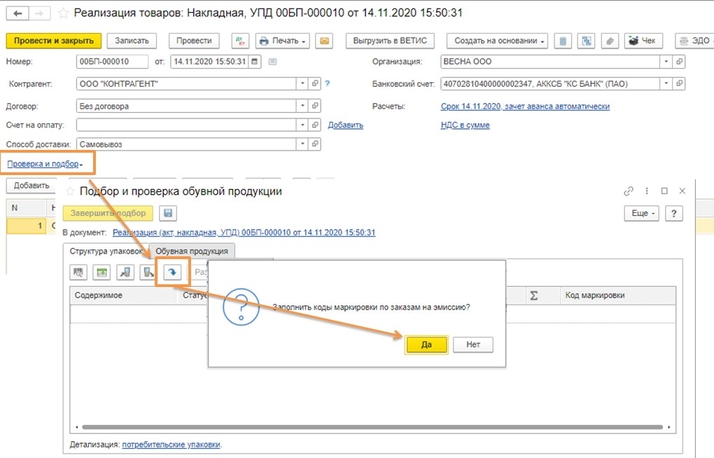This screenshot has height=458, width=714.
Task: Click the Dt/Kt postings icon
Action: point(240,41)
